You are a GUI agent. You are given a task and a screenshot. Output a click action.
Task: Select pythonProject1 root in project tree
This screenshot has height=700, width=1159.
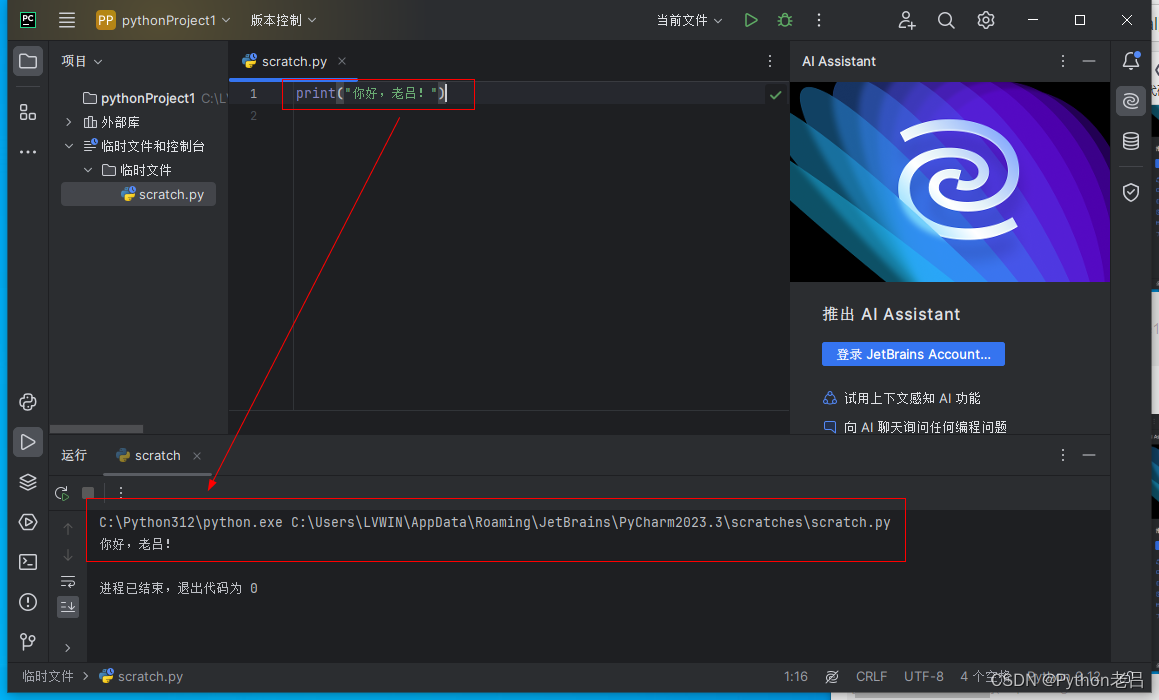(x=148, y=98)
